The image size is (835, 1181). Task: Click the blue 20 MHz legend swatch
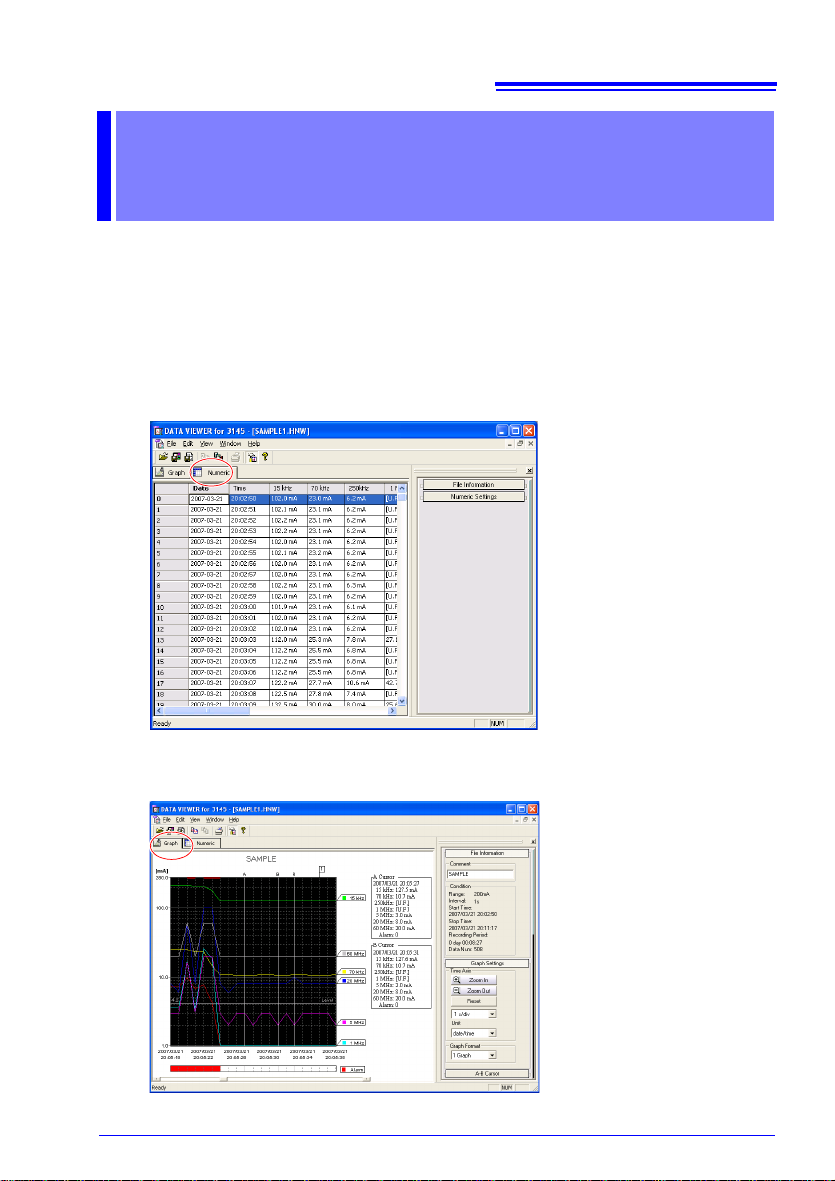click(x=344, y=981)
